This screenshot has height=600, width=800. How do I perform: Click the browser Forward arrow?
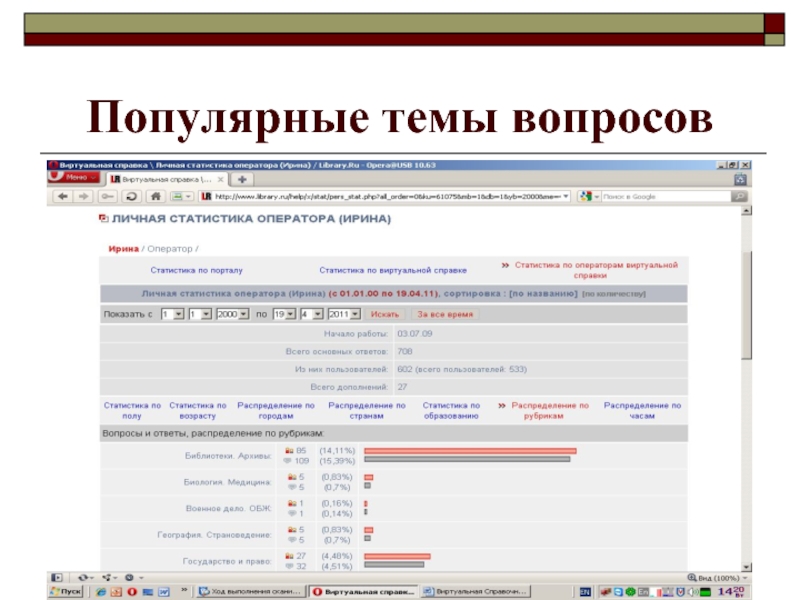pyautogui.click(x=83, y=196)
